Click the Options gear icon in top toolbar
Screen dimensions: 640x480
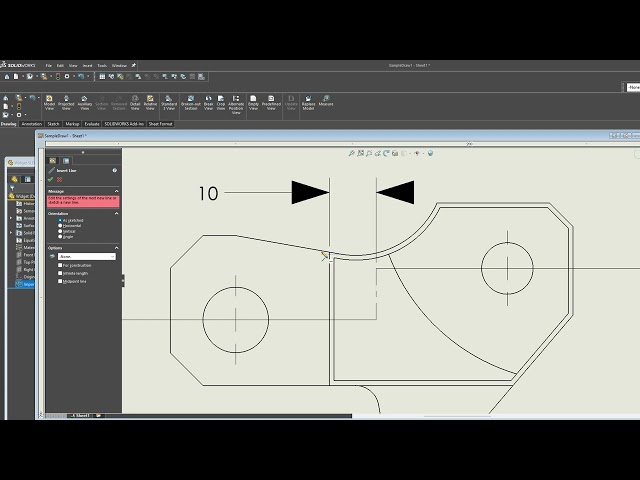pyautogui.click(x=67, y=76)
